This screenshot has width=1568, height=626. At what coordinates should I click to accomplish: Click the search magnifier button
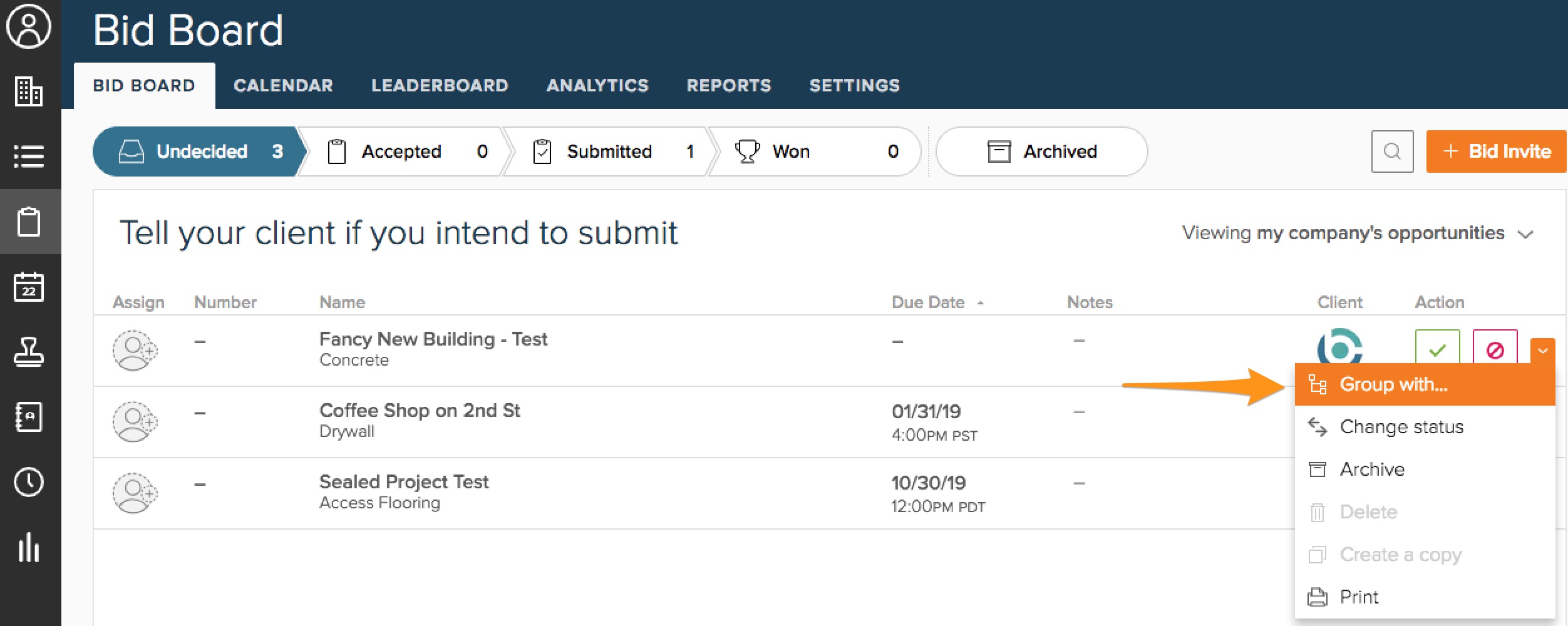click(1391, 151)
